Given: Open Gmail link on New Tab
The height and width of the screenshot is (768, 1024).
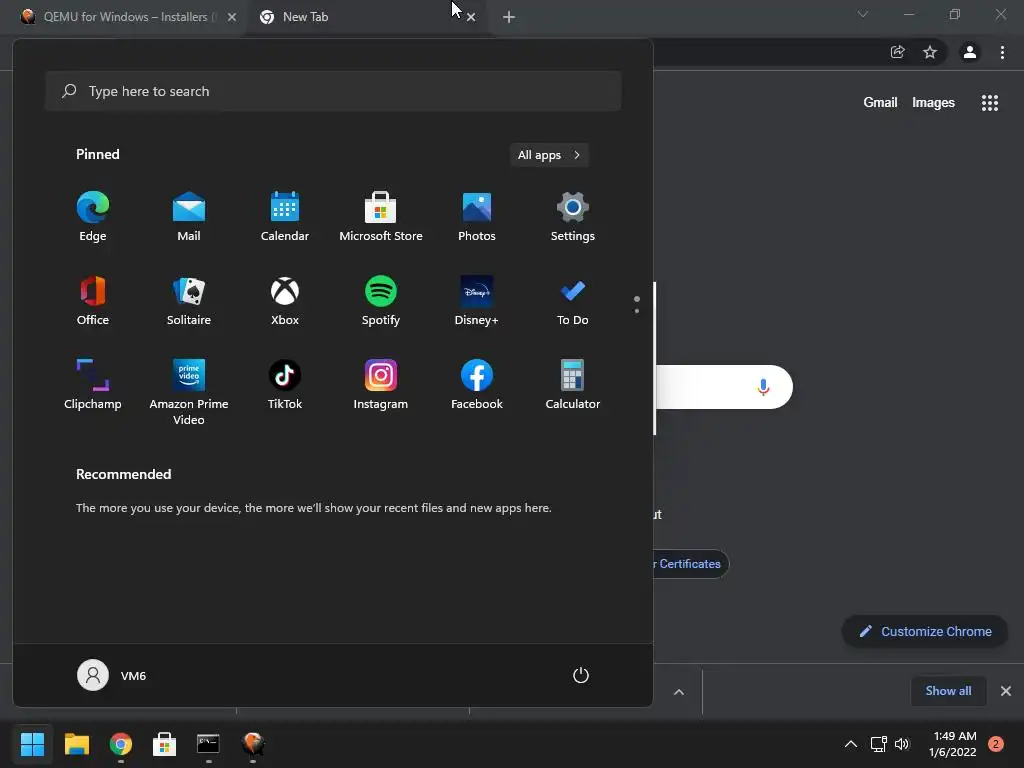Looking at the screenshot, I should click(x=880, y=103).
